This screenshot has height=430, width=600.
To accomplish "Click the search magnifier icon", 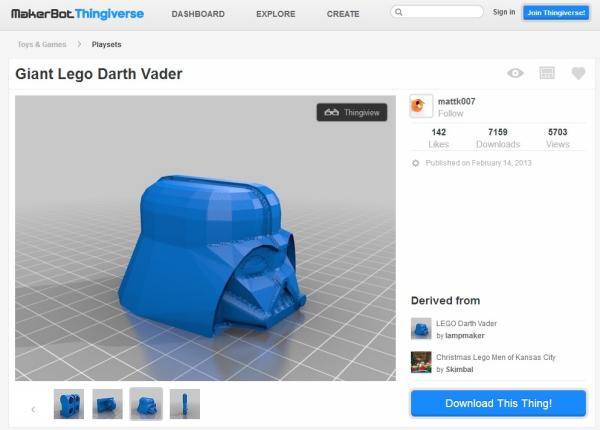I will [x=399, y=12].
